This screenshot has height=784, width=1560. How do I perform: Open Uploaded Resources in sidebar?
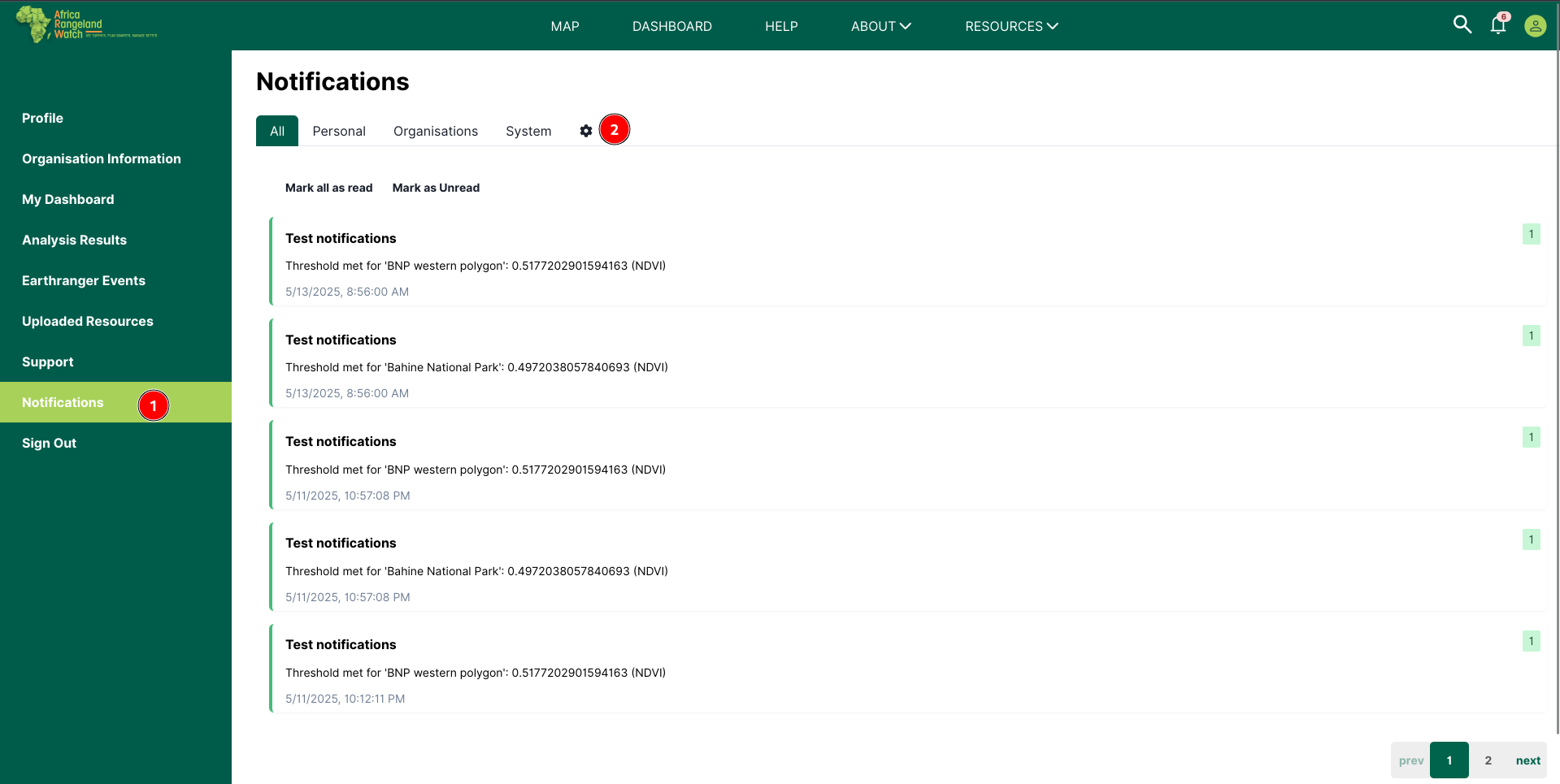click(x=115, y=321)
